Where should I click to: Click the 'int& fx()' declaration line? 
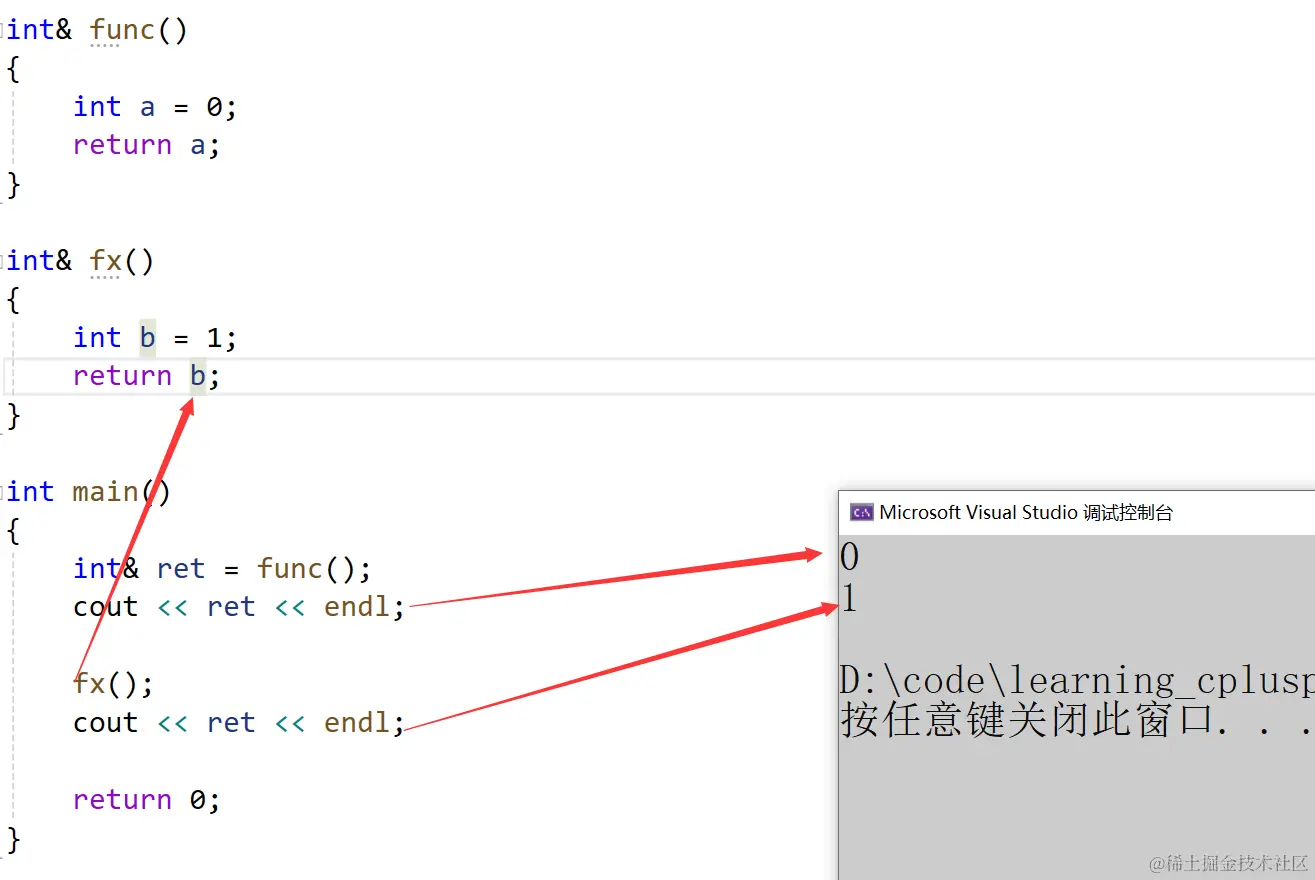pyautogui.click(x=81, y=261)
